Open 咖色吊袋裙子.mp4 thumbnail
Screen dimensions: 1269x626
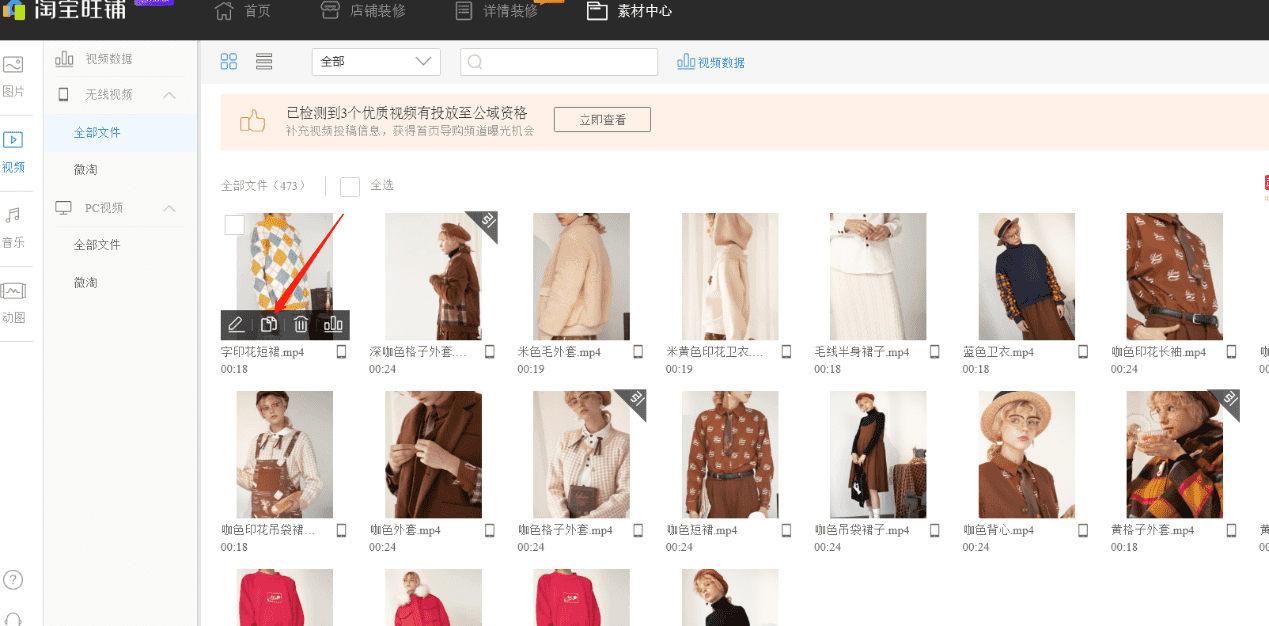[878, 454]
